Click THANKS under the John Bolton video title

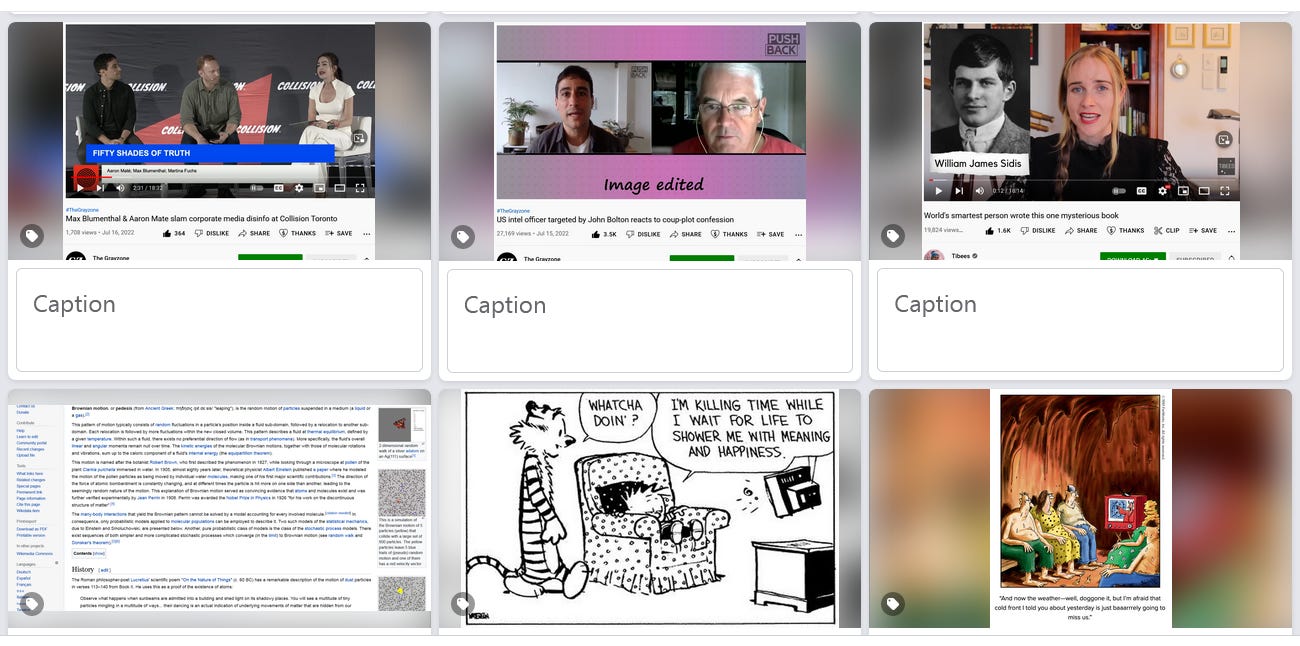729,234
